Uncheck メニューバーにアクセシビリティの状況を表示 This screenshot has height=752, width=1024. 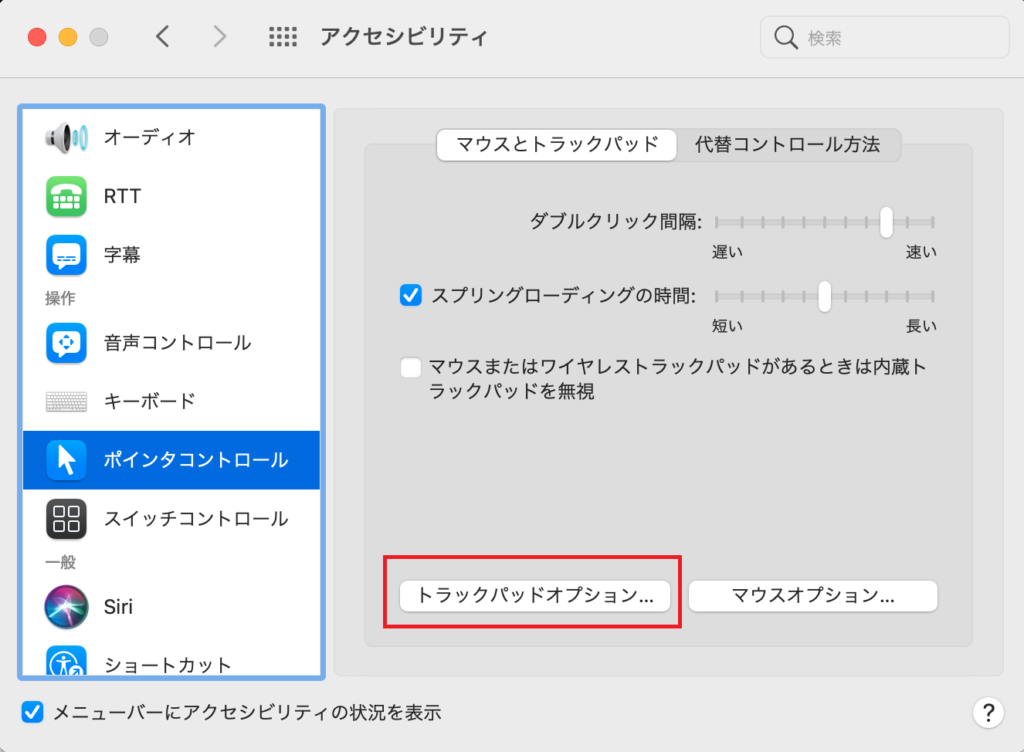(33, 712)
